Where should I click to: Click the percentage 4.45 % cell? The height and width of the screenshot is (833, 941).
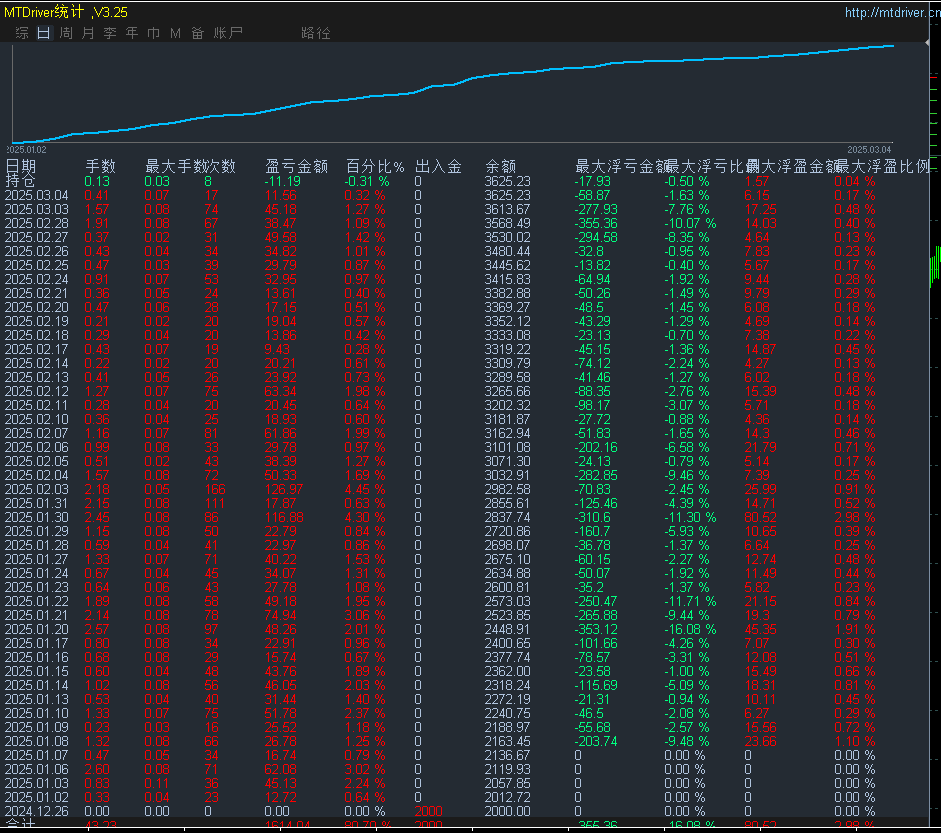coord(365,490)
